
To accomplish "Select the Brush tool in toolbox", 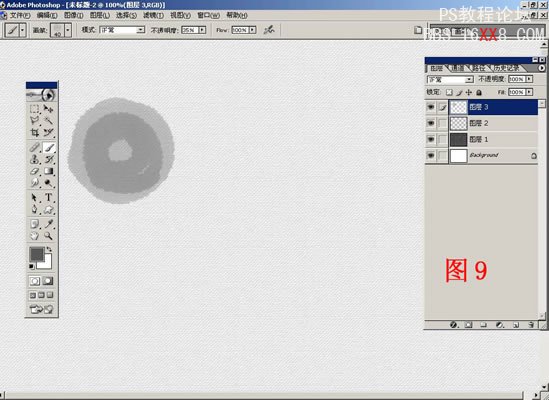I will tap(49, 147).
